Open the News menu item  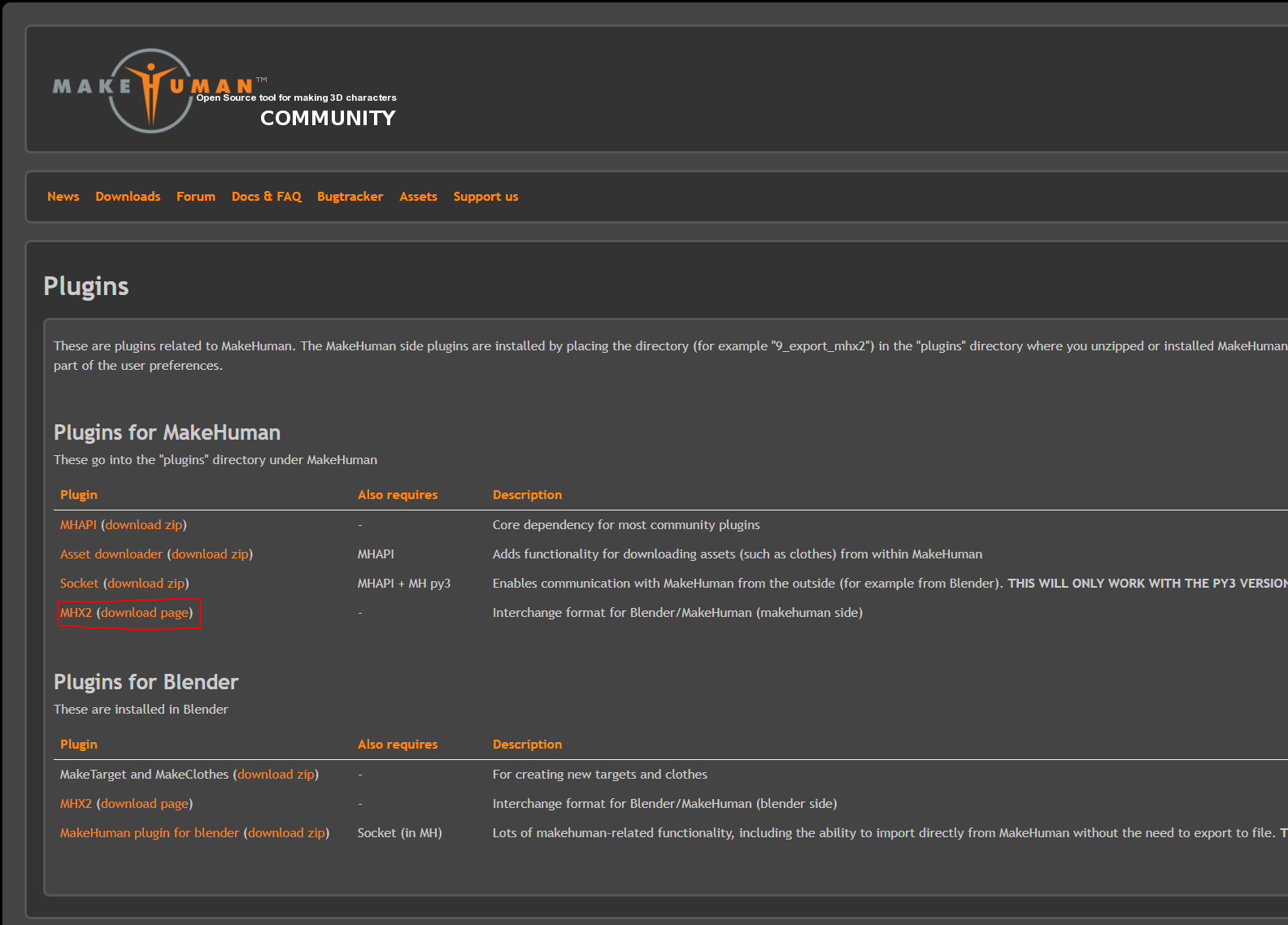point(63,197)
